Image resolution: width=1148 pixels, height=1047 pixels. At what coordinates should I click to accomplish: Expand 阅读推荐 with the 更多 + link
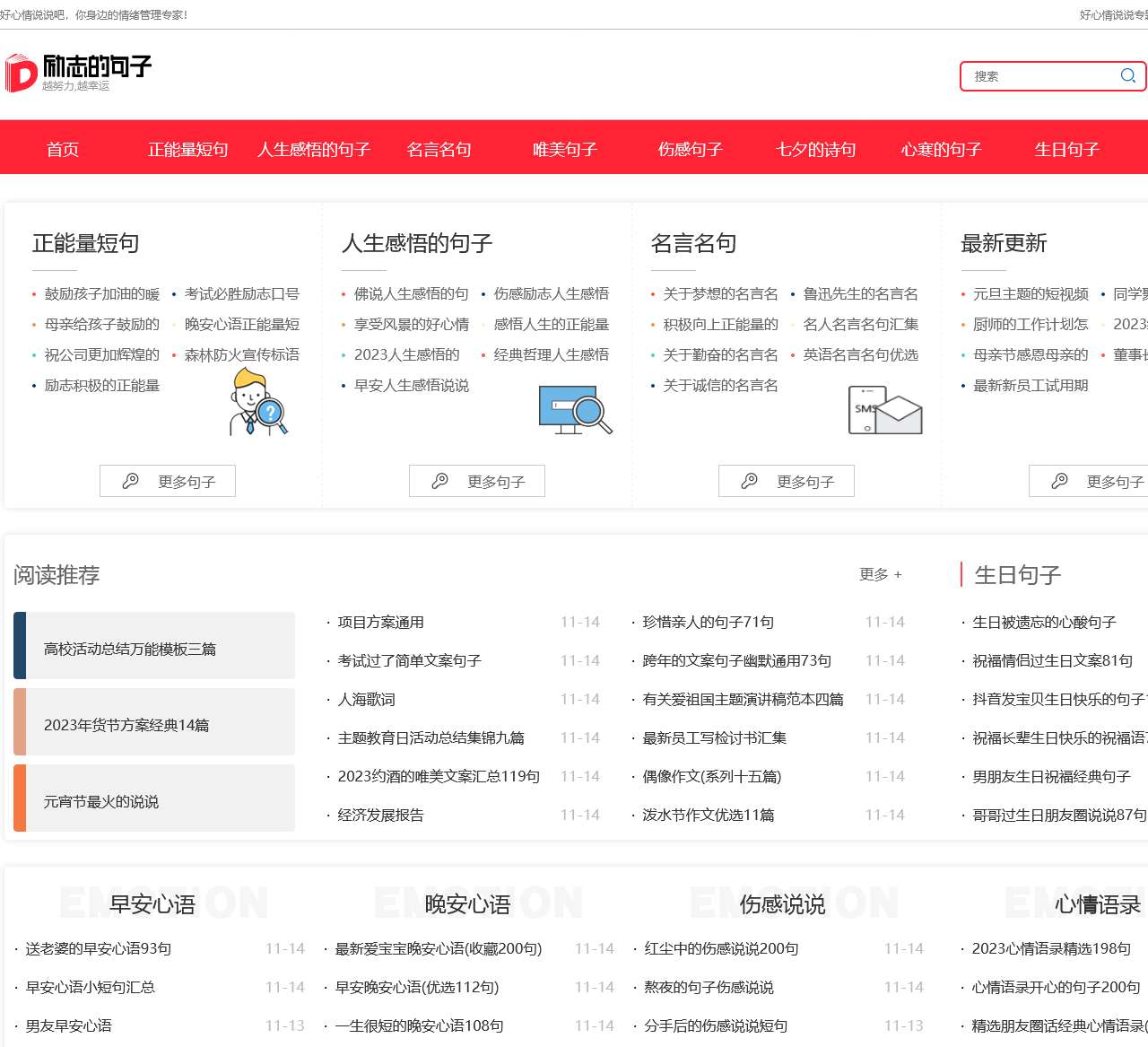tap(880, 574)
